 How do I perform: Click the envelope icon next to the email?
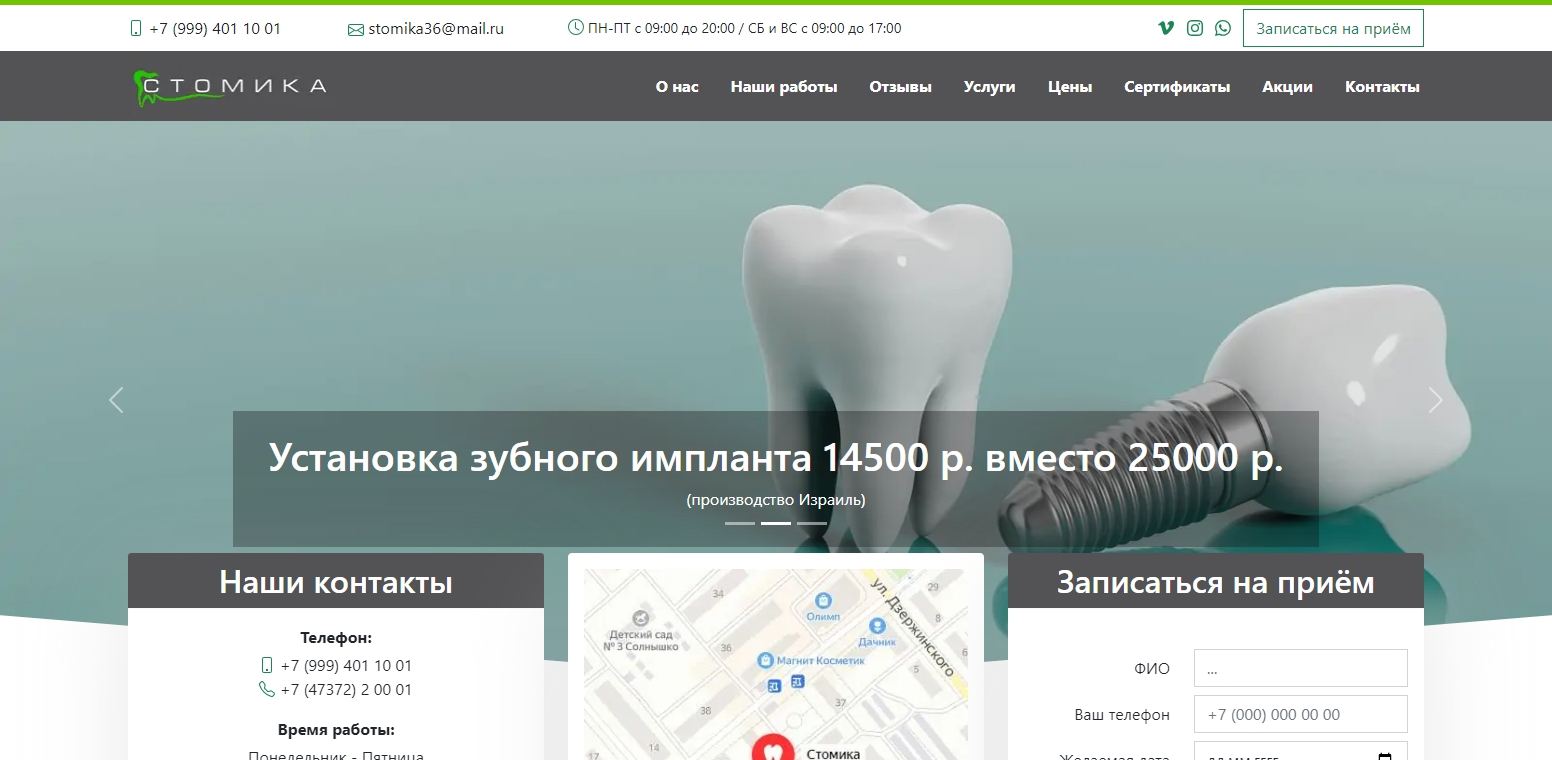click(355, 29)
